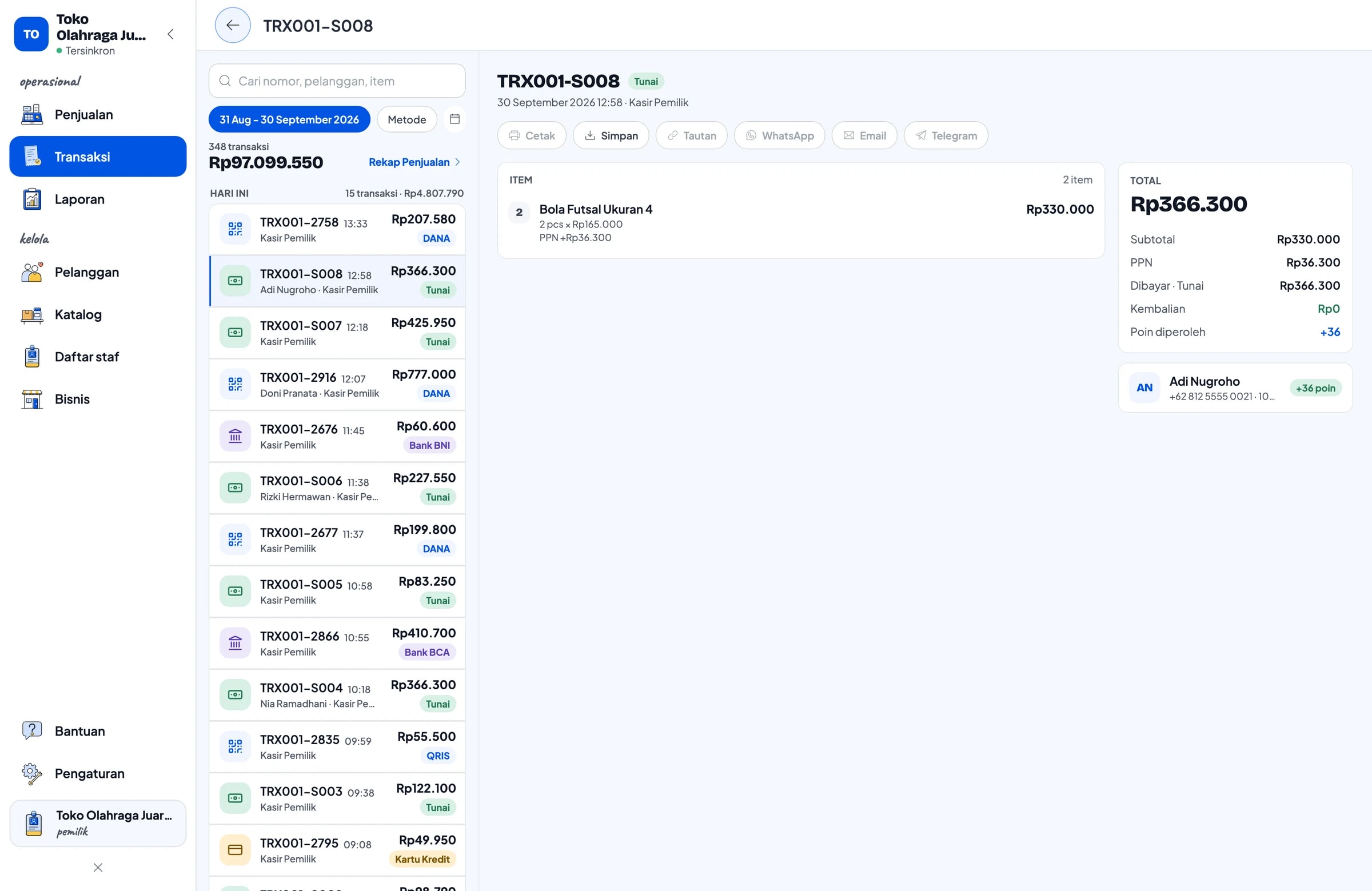Open the Adi Nugroho customer card
This screenshot has height=891, width=1372.
click(x=1235, y=388)
